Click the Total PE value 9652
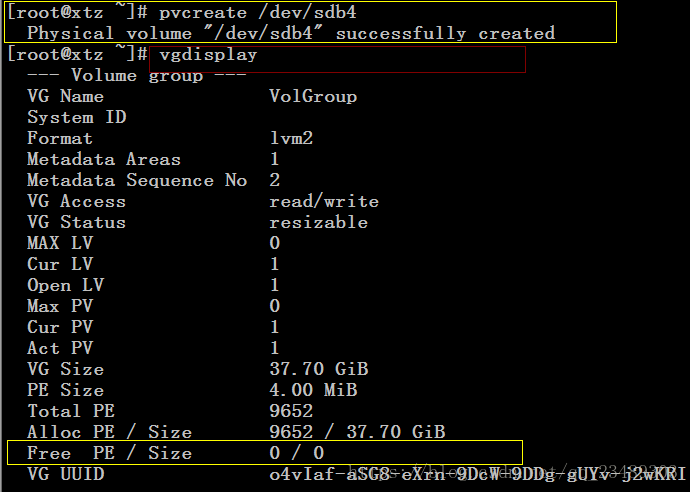This screenshot has width=690, height=492. click(x=291, y=411)
